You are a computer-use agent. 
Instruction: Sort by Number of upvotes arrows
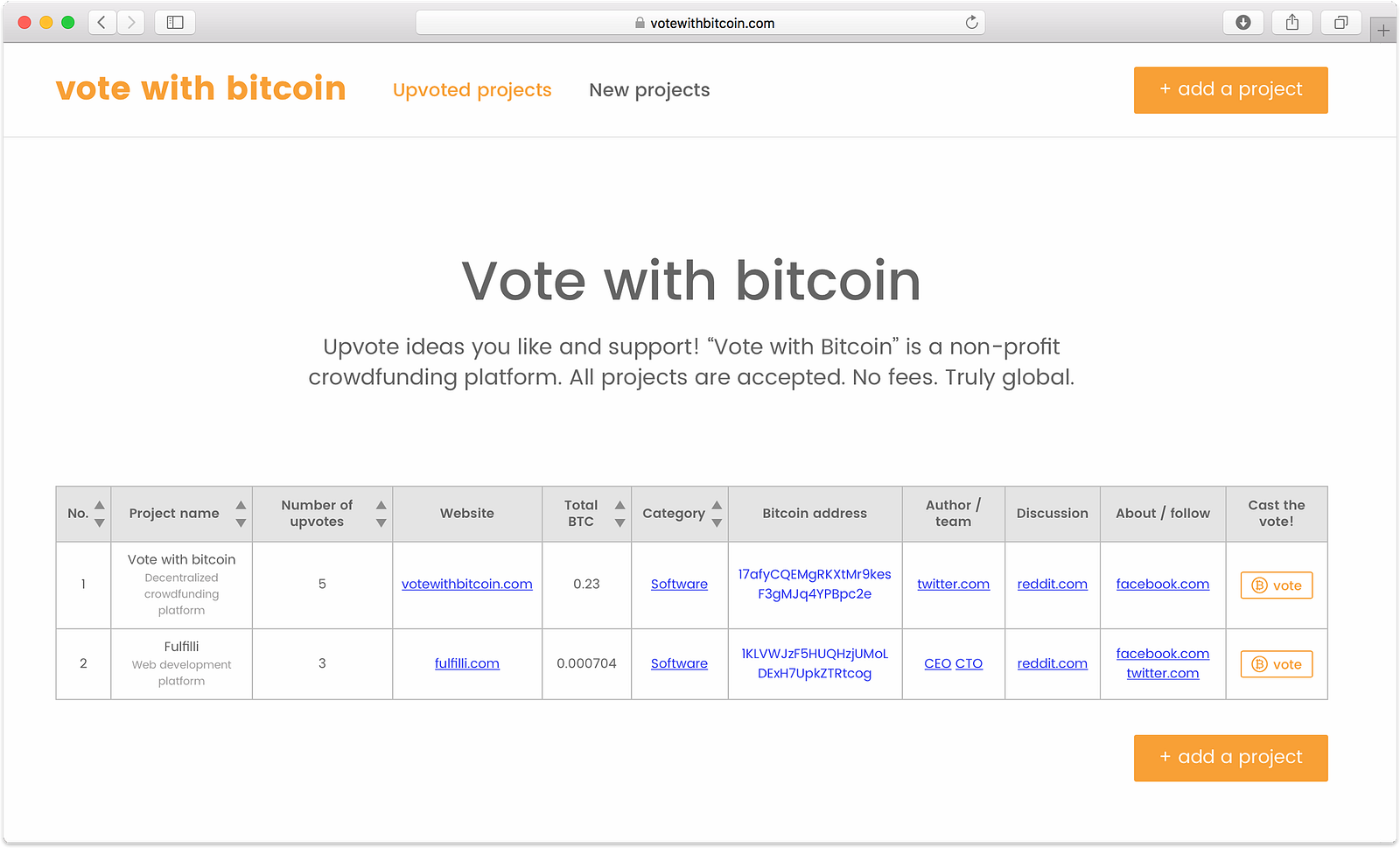381,514
